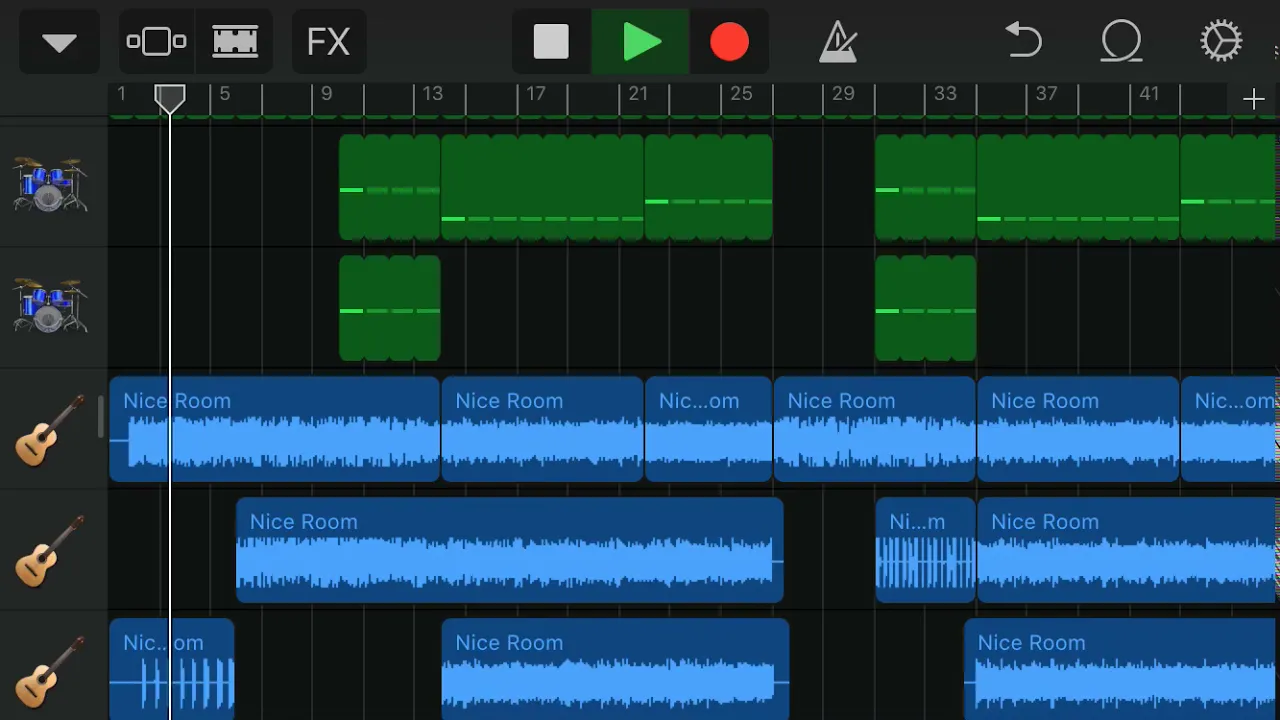Select guitar three Nice Room region at bar 13
Viewport: 1280px width, 720px height.
[x=615, y=669]
